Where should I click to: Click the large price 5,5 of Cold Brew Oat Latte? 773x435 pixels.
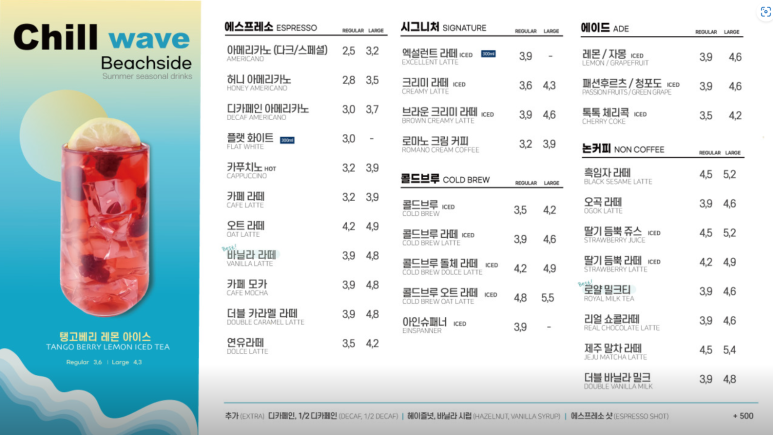pos(548,297)
